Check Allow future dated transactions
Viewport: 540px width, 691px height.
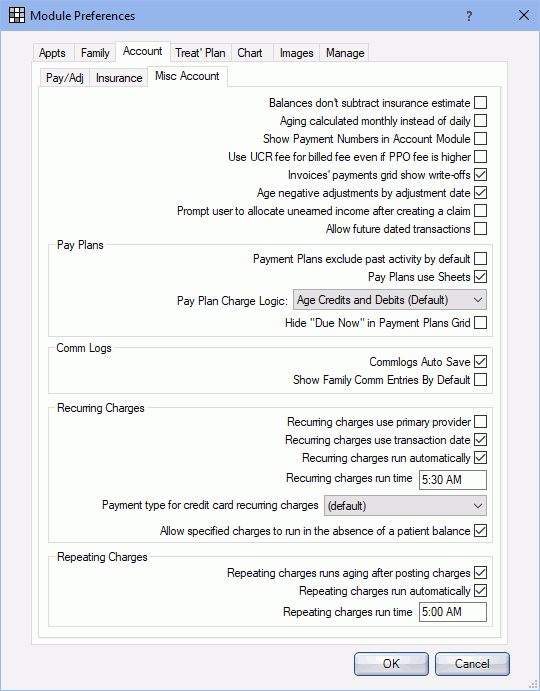[480, 229]
